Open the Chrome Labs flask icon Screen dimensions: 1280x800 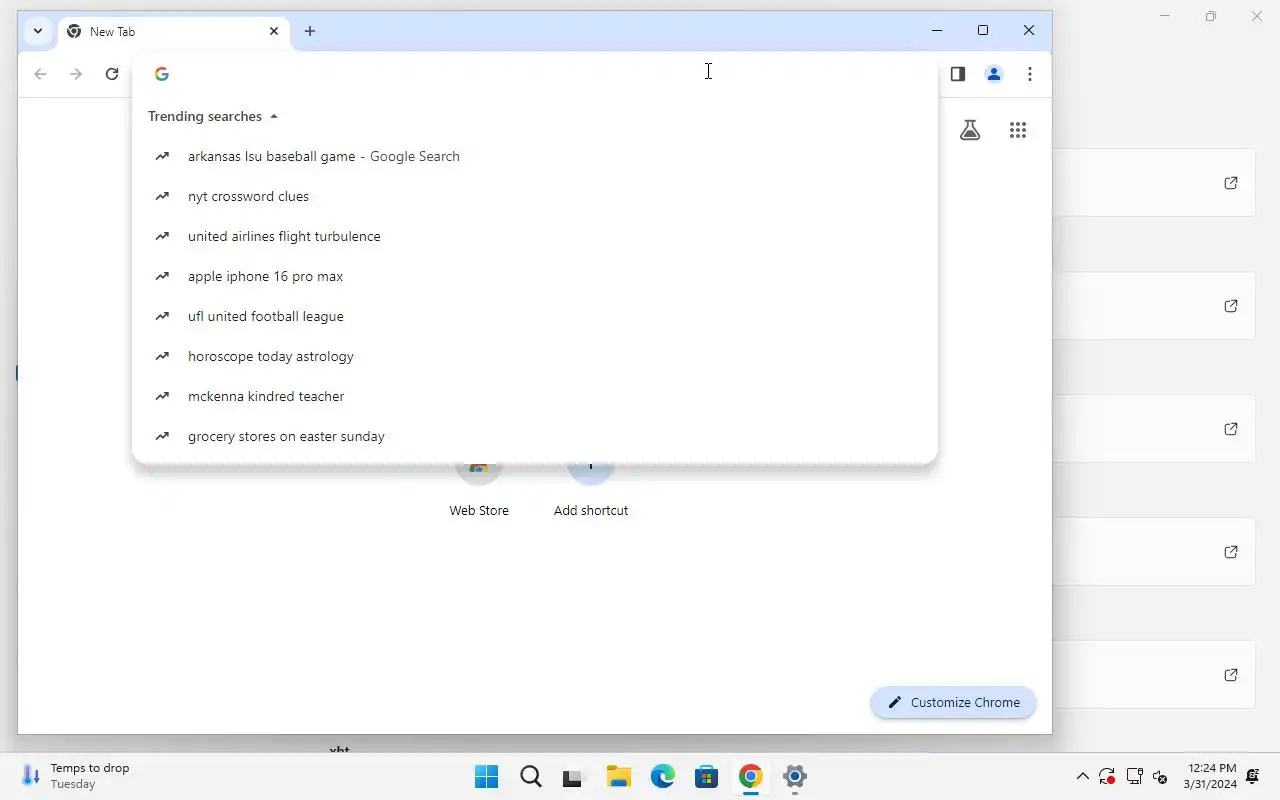(970, 130)
